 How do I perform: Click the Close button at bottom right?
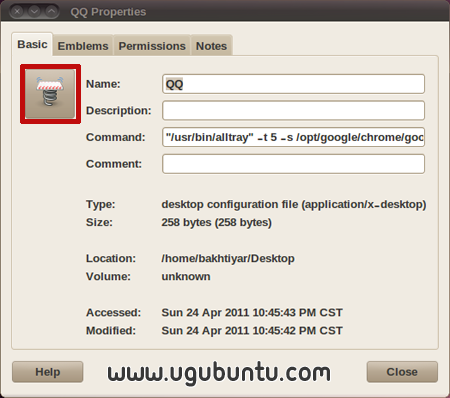coord(402,372)
